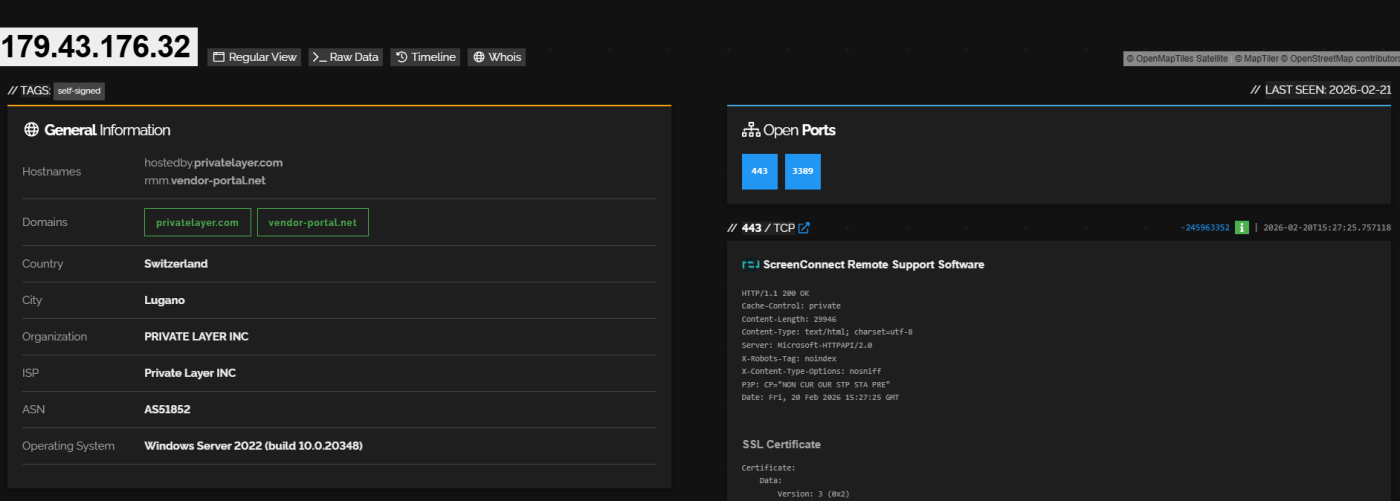The height and width of the screenshot is (501, 1400).
Task: Click the OpenStreetMap contributors attribution
Action: click(1339, 59)
